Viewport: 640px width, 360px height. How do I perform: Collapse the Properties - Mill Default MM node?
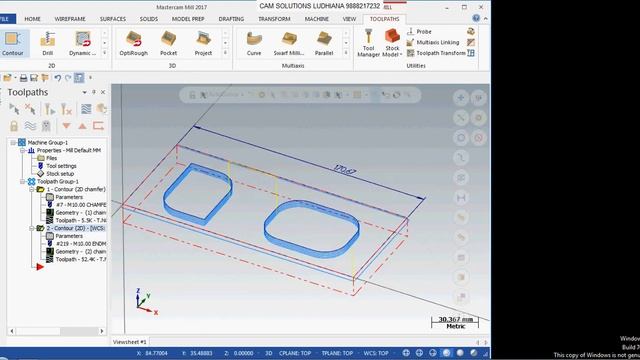click(22, 150)
